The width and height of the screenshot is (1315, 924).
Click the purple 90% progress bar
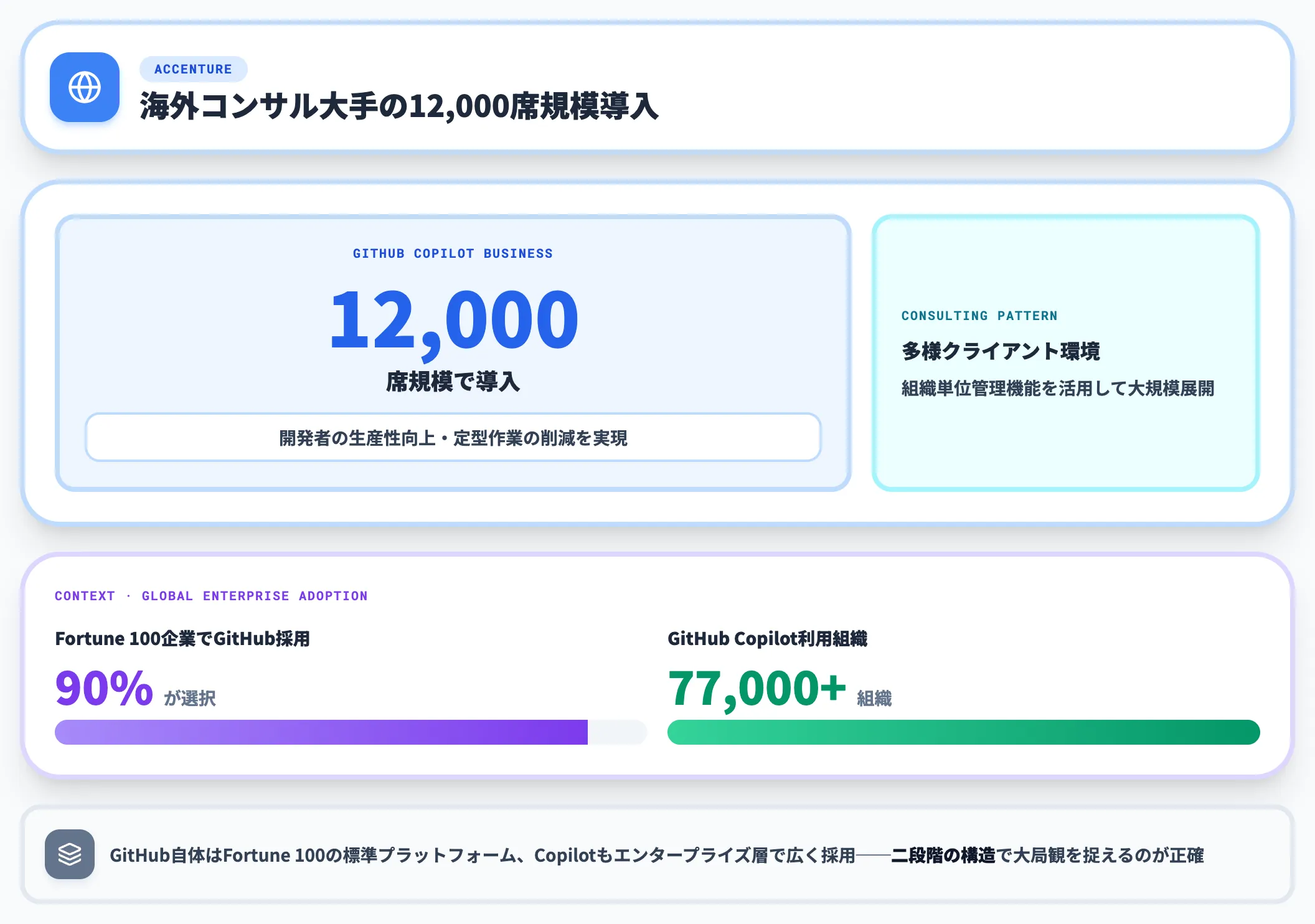[351, 732]
